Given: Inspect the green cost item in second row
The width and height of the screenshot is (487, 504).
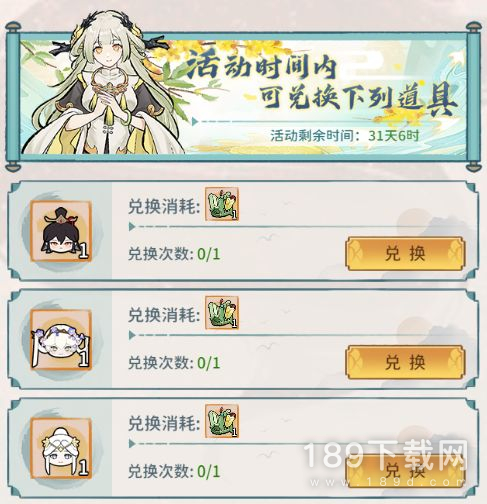Looking at the screenshot, I should [222, 312].
